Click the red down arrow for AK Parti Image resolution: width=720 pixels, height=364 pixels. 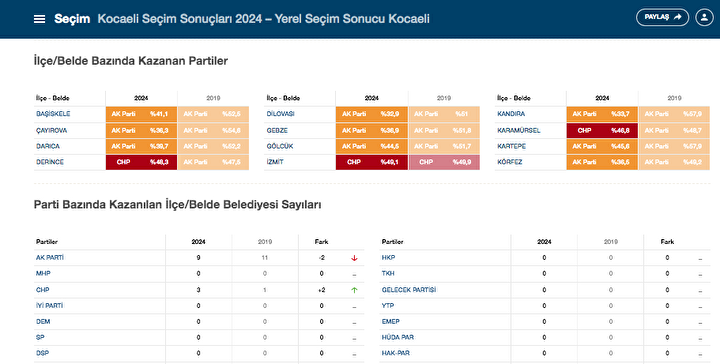354,258
